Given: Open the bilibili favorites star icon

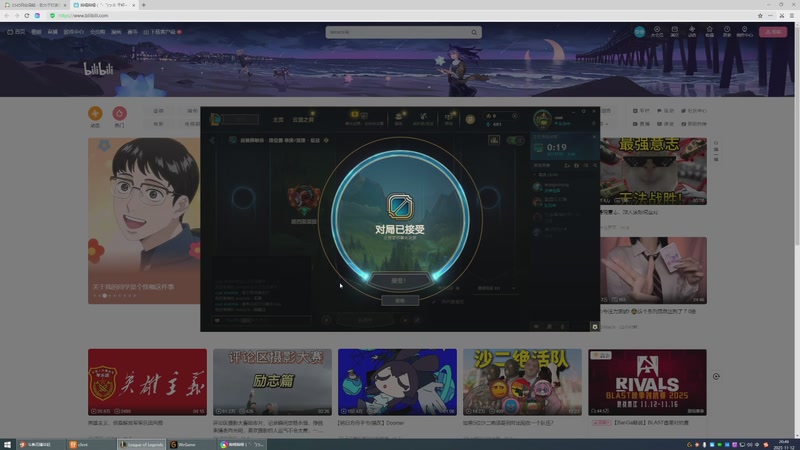Looking at the screenshot, I should click(x=709, y=32).
